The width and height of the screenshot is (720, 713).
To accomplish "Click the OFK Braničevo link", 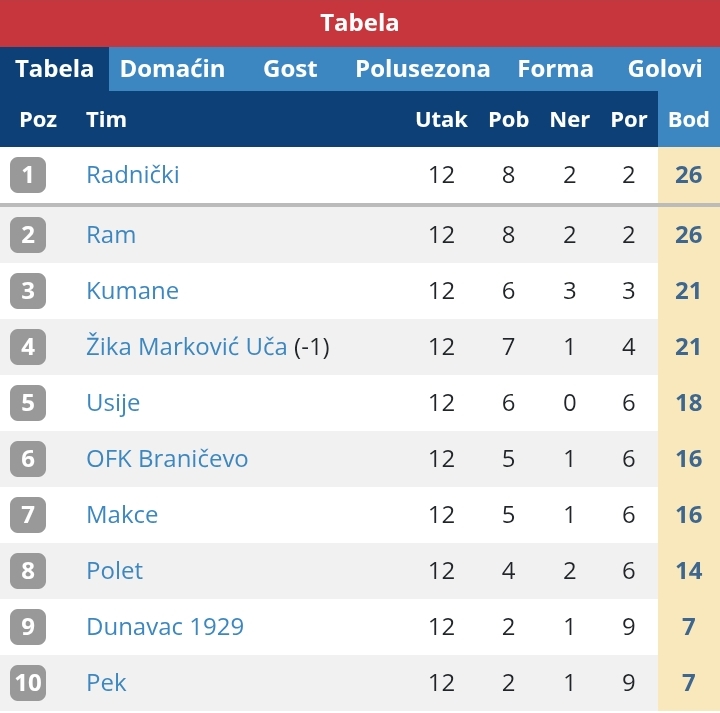I will click(x=167, y=459).
